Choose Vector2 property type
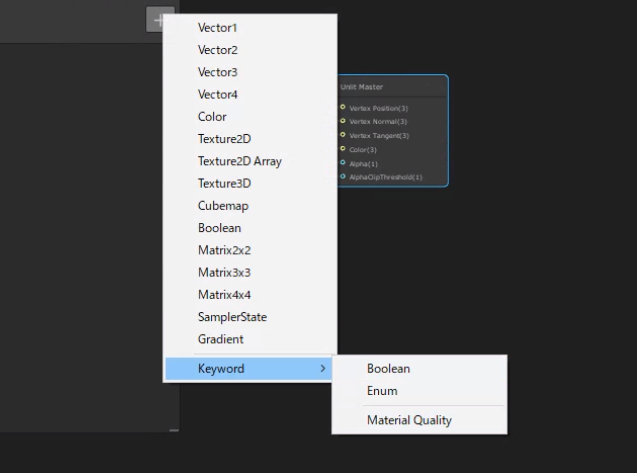The width and height of the screenshot is (637, 473). tap(250, 50)
